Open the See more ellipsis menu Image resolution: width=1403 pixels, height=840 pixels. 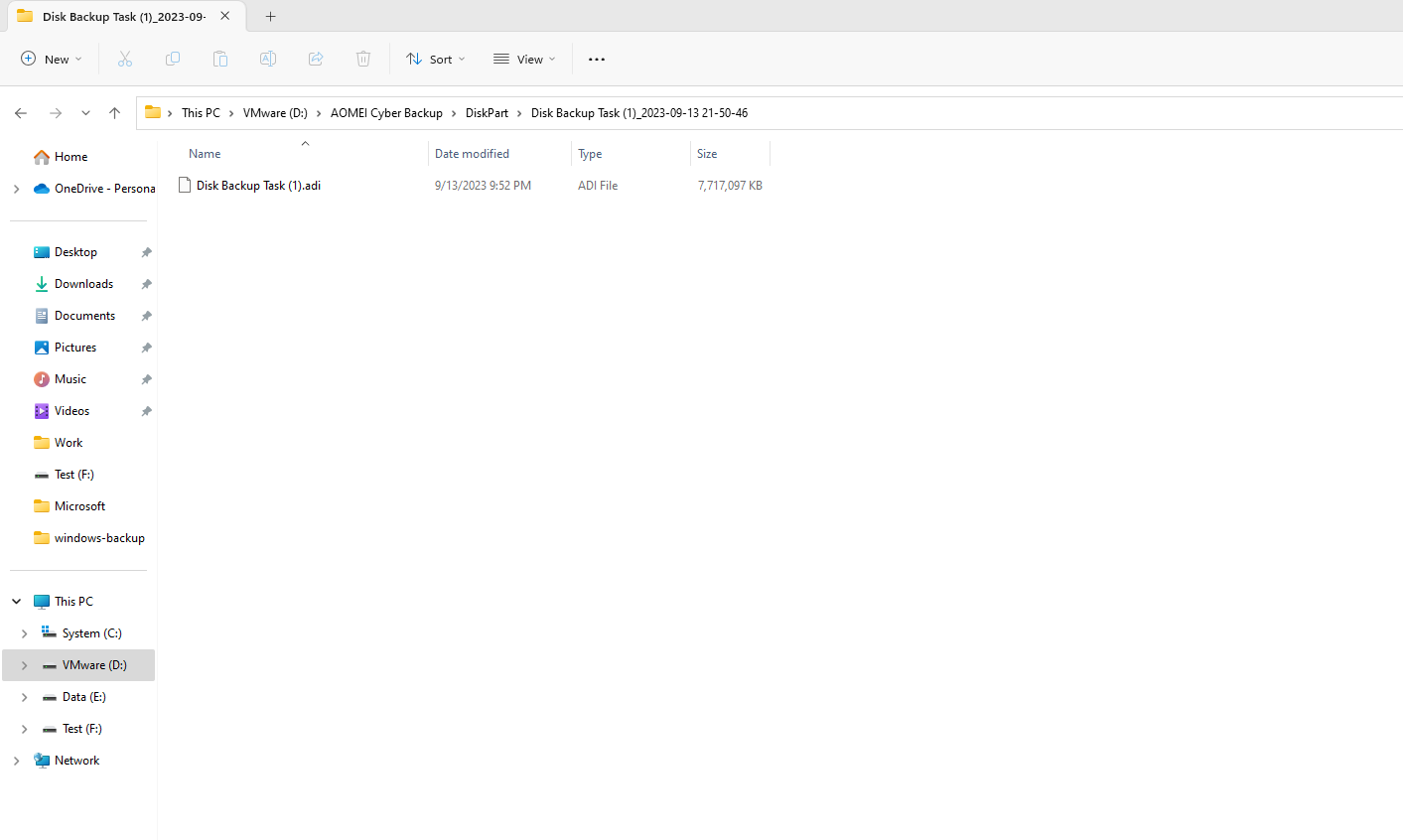[x=597, y=59]
